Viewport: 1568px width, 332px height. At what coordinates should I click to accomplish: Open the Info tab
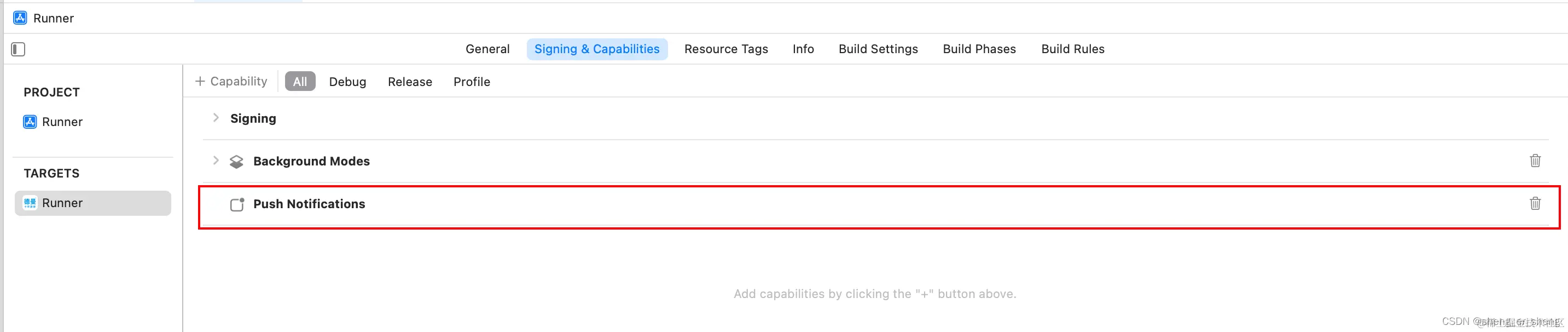[x=803, y=49]
